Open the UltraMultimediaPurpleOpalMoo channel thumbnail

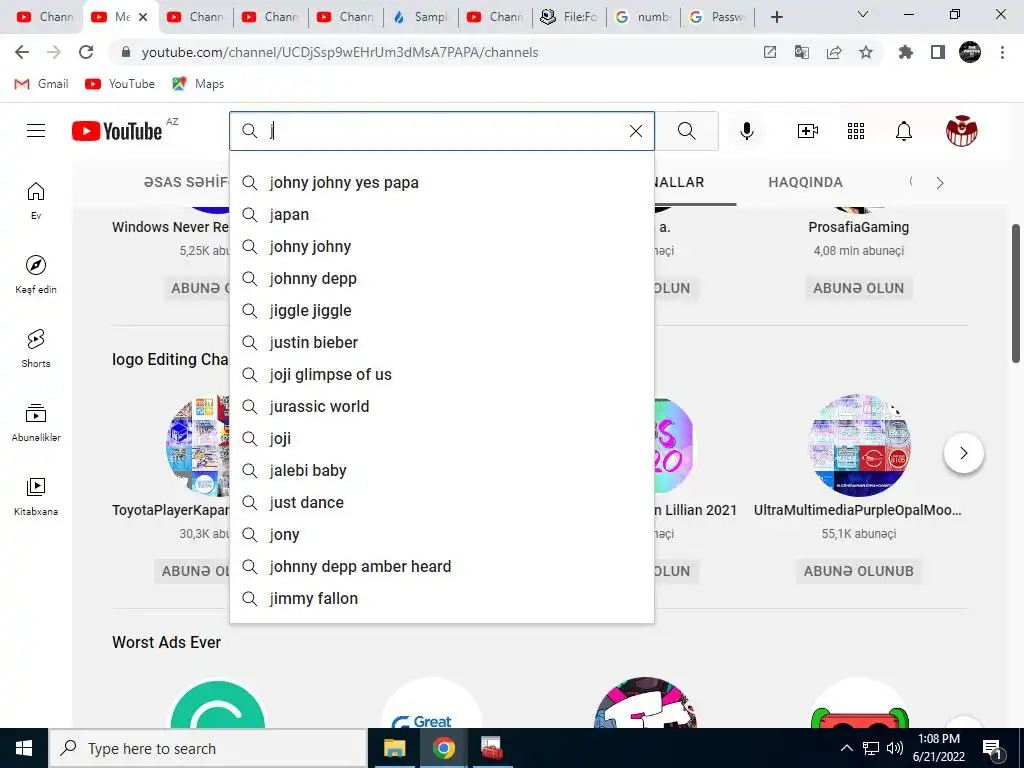tap(859, 445)
